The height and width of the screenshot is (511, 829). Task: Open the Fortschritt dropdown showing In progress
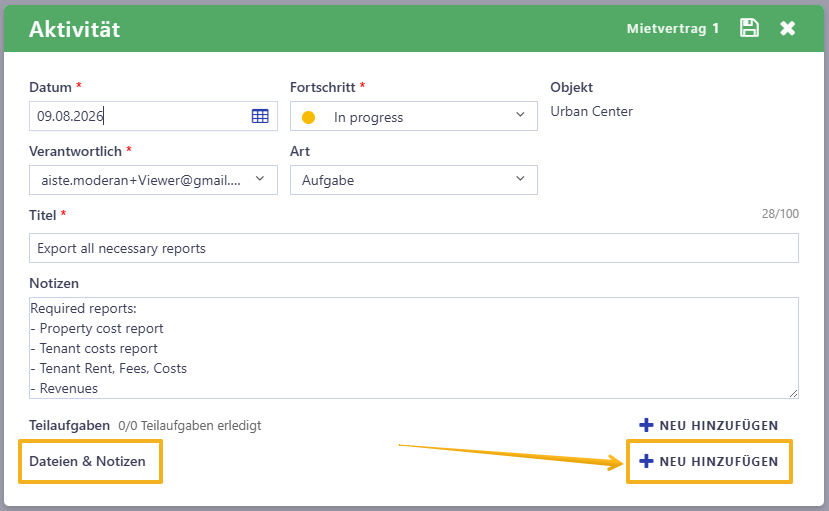point(413,116)
